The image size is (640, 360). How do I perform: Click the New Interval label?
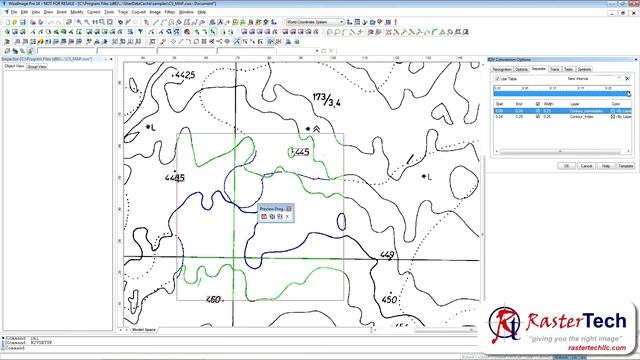(578, 79)
